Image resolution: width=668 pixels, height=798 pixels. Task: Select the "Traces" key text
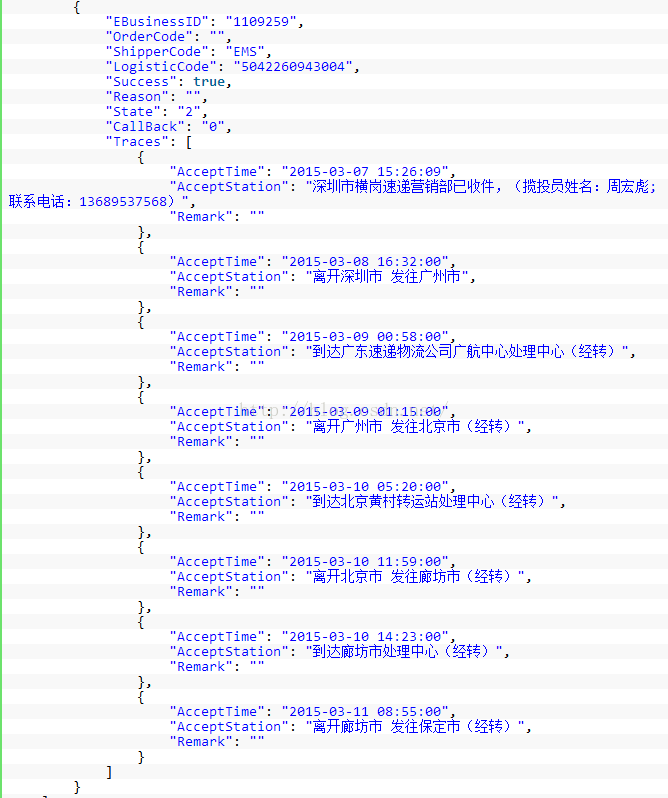point(137,142)
